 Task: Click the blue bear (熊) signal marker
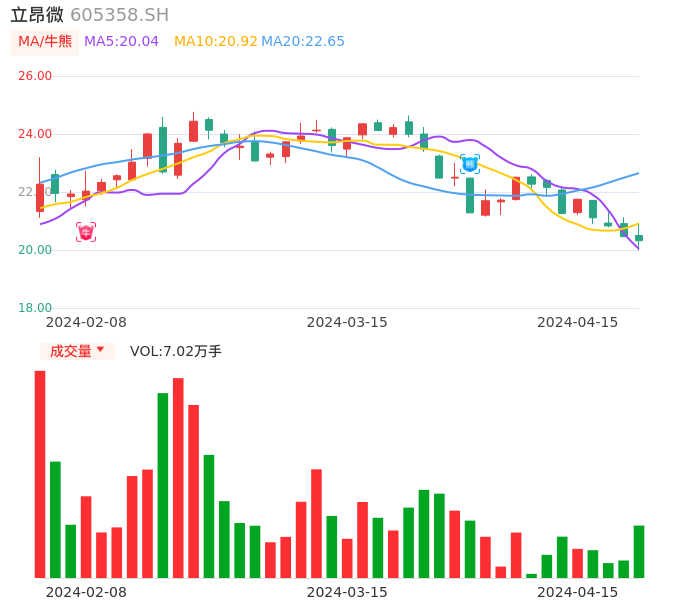point(470,164)
